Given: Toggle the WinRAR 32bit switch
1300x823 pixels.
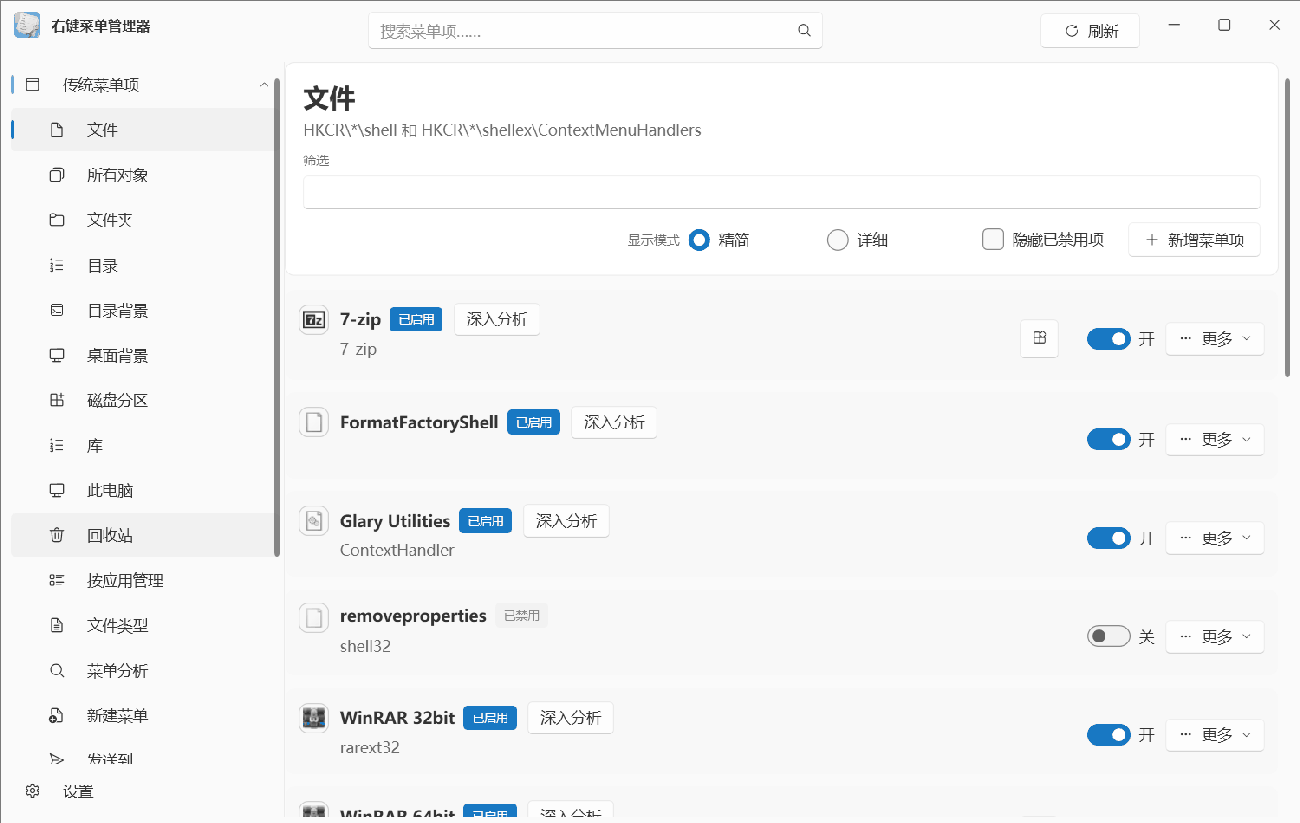Looking at the screenshot, I should pos(1108,735).
